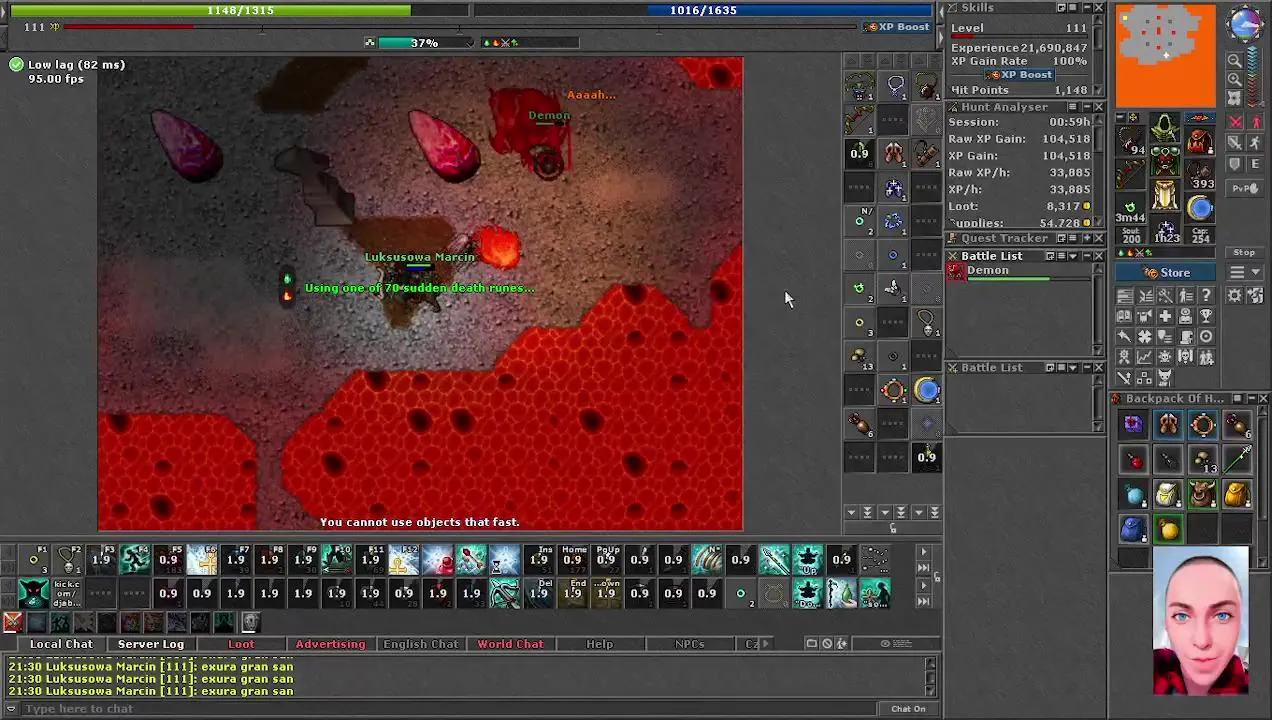Click the Stop button
The width and height of the screenshot is (1272, 720).
[x=1244, y=253]
